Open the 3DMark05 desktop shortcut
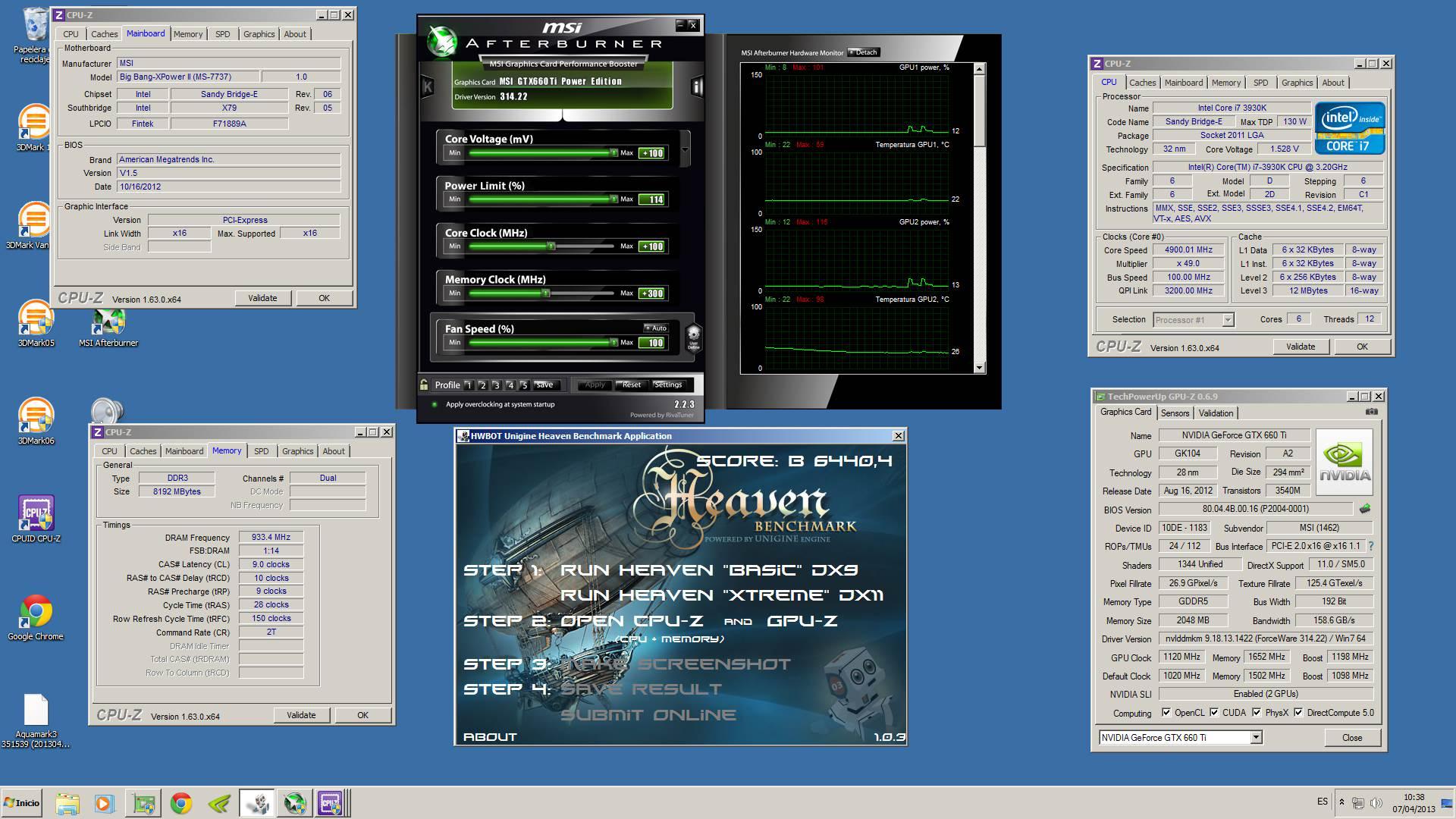Image resolution: width=1456 pixels, height=819 pixels. click(35, 324)
